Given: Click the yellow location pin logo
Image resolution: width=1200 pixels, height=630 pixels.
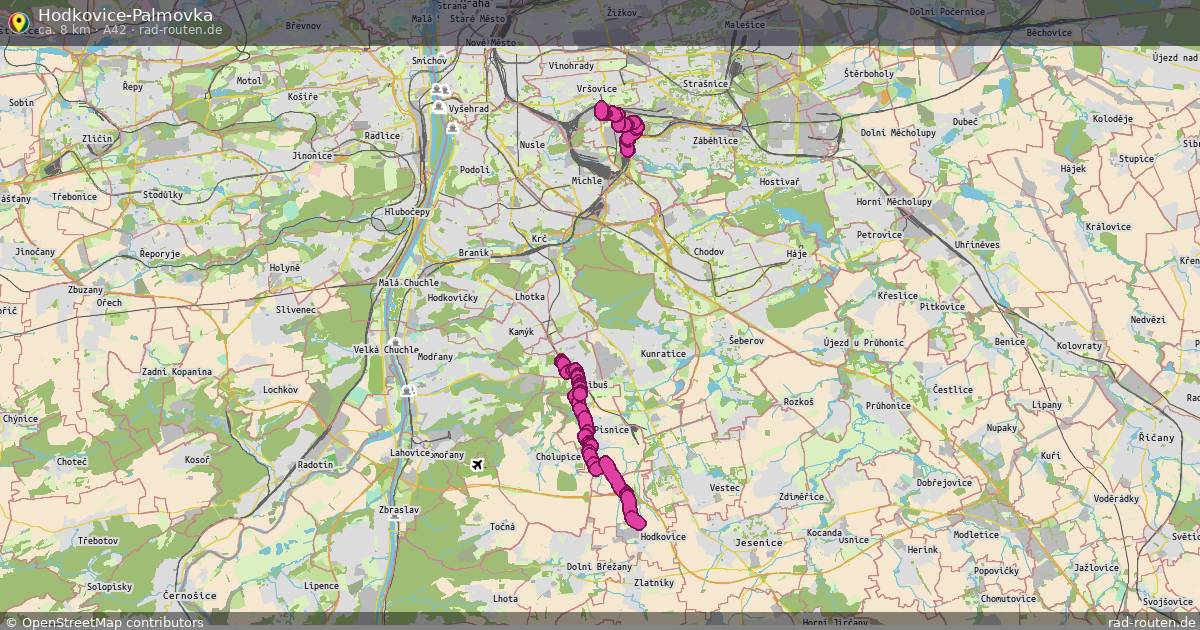Looking at the screenshot, I should coord(17,21).
